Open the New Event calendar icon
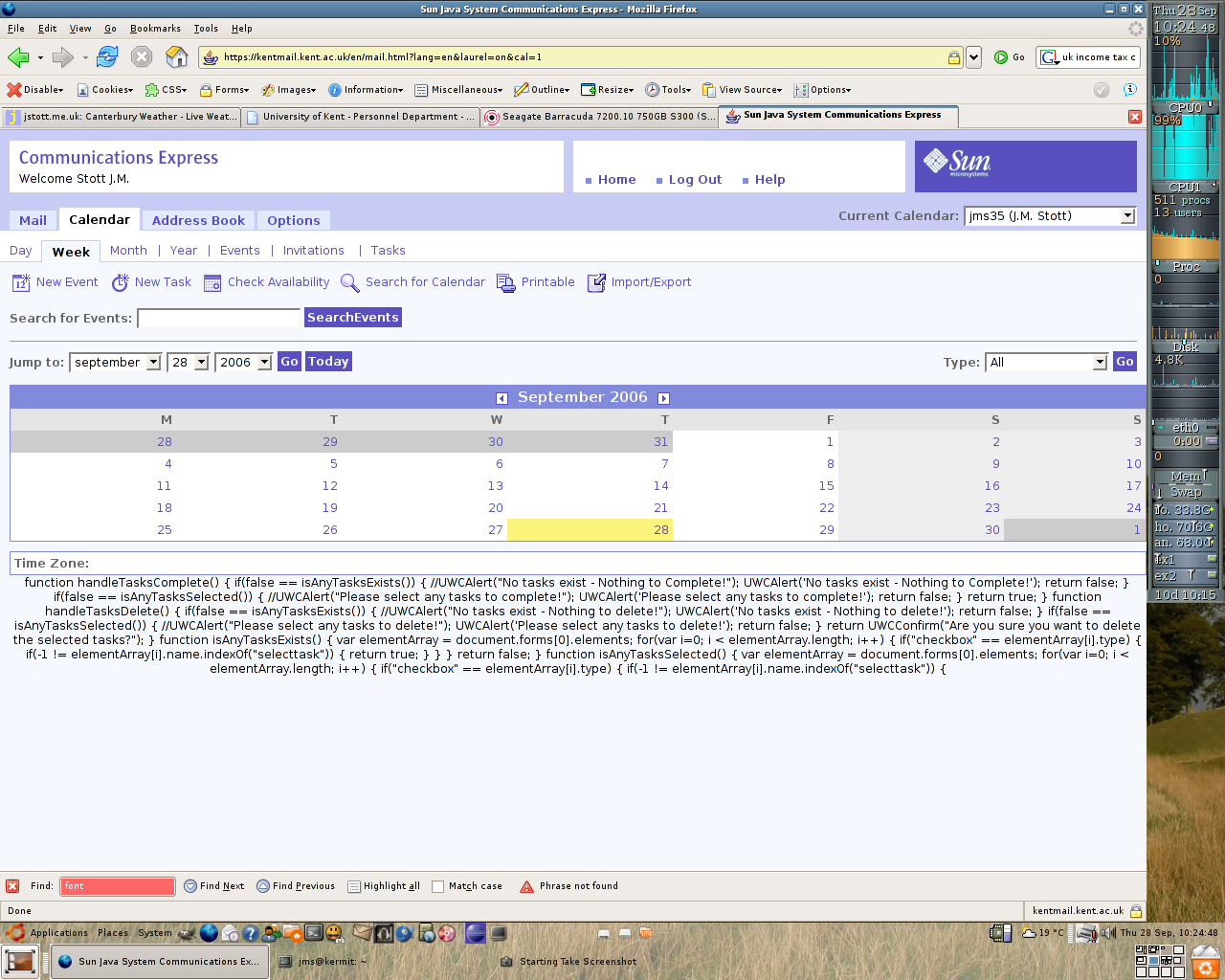The image size is (1225, 980). (21, 282)
